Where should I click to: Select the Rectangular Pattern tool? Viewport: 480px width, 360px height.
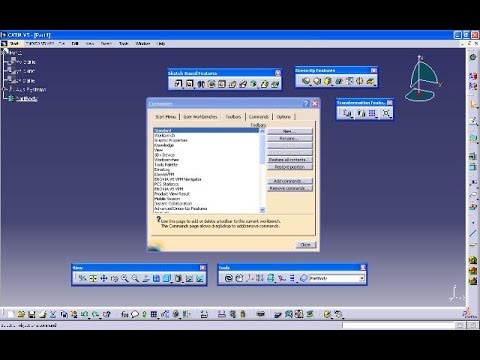372,113
